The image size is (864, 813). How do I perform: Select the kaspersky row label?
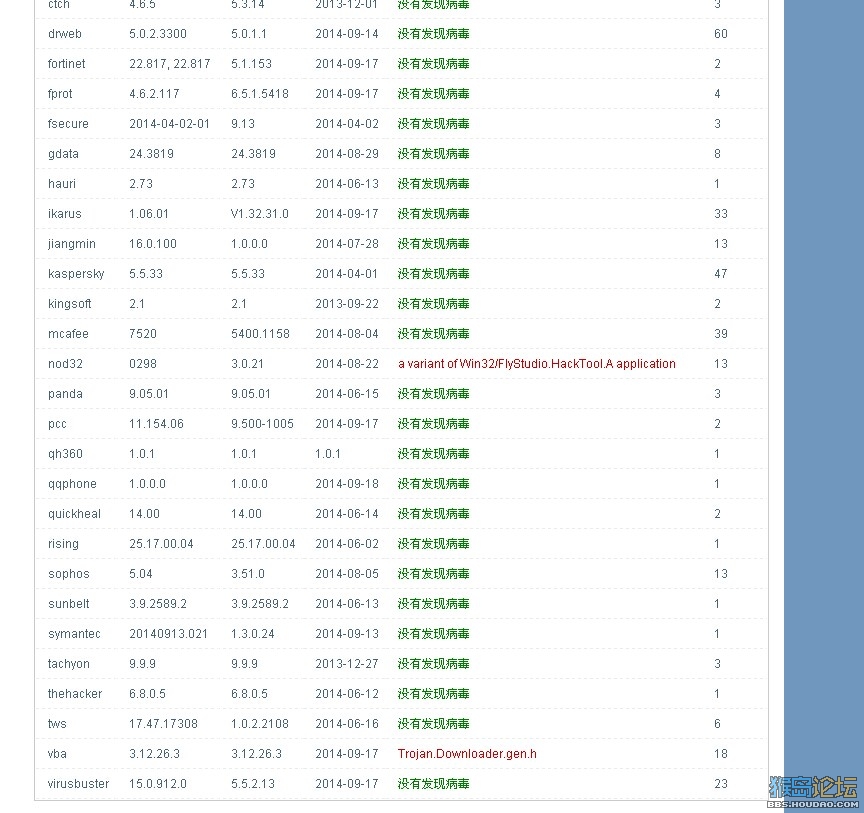[76, 274]
